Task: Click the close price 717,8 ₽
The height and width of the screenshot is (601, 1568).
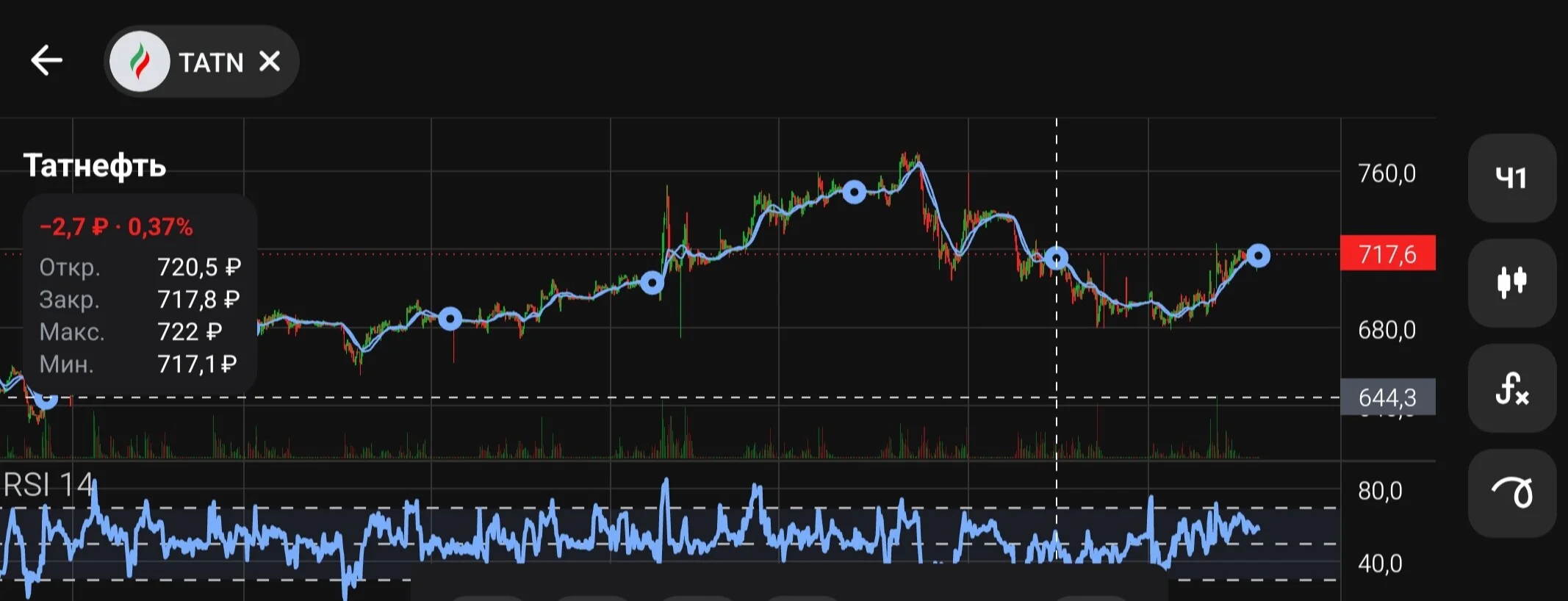Action: 198,299
